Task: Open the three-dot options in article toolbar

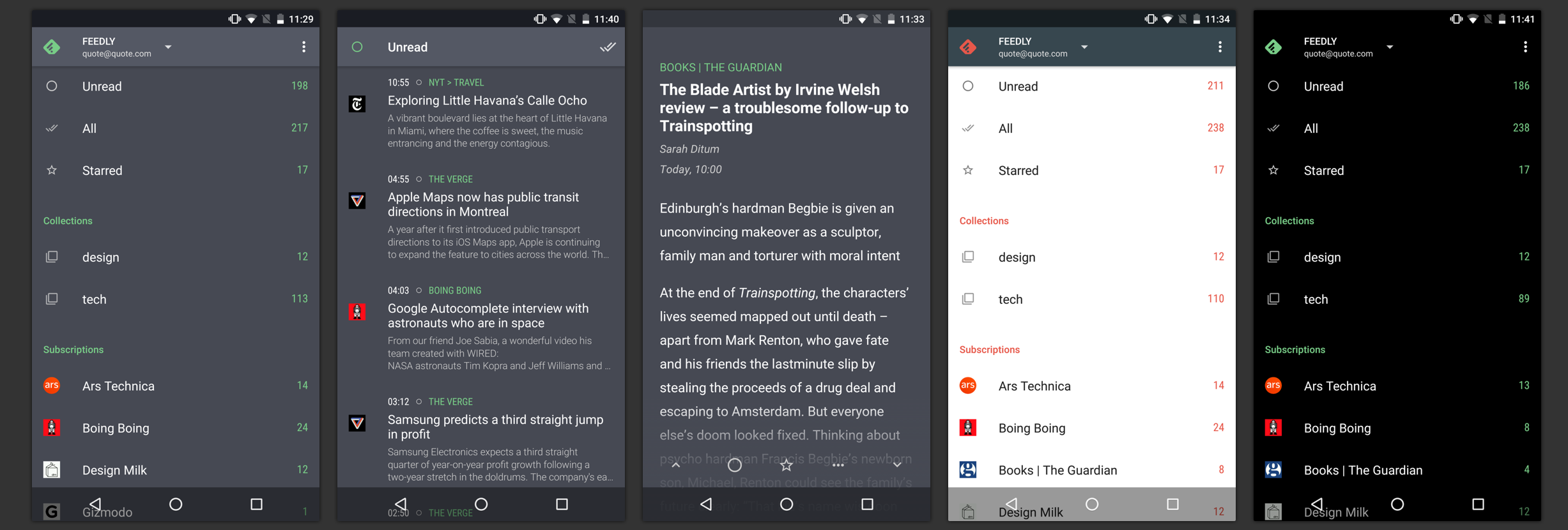Action: coord(838,466)
